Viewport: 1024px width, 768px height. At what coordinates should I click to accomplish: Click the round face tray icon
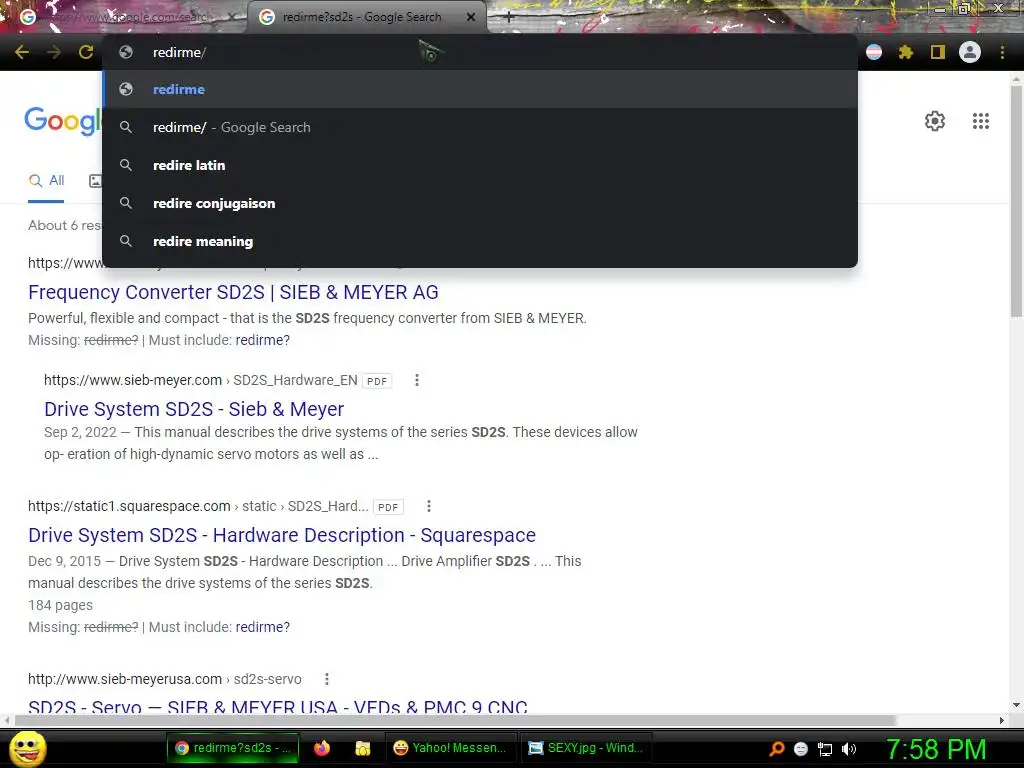click(x=801, y=749)
